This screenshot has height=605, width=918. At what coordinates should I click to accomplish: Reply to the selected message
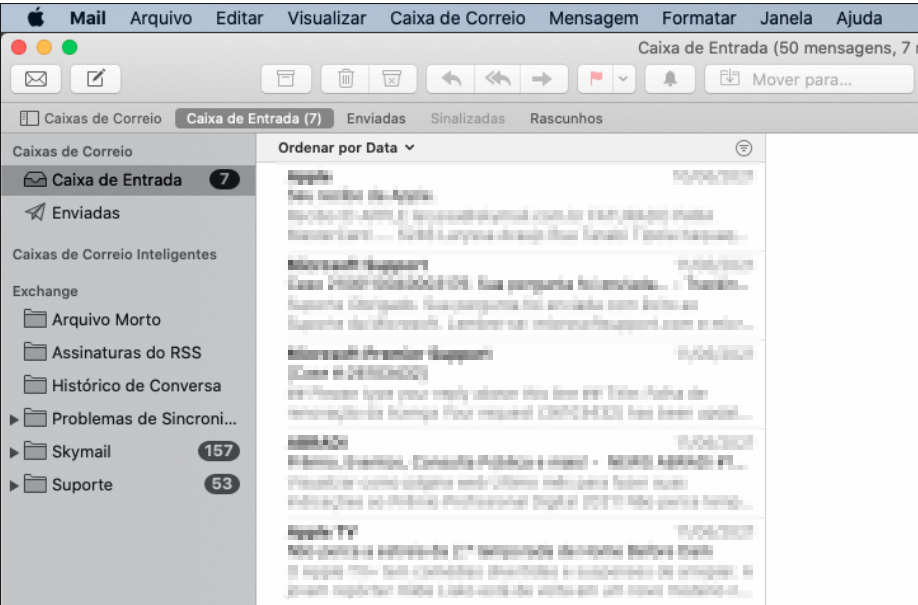[451, 78]
